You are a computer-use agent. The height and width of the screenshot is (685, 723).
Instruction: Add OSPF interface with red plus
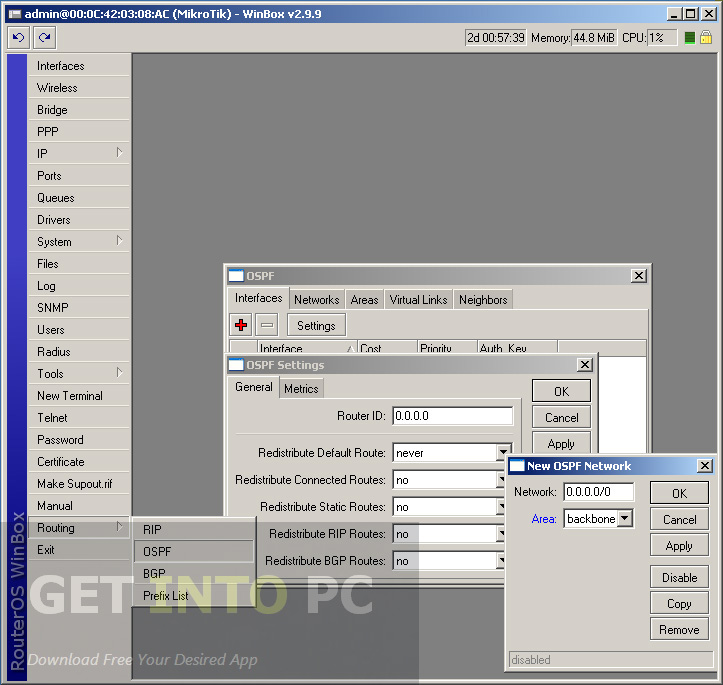tap(241, 325)
